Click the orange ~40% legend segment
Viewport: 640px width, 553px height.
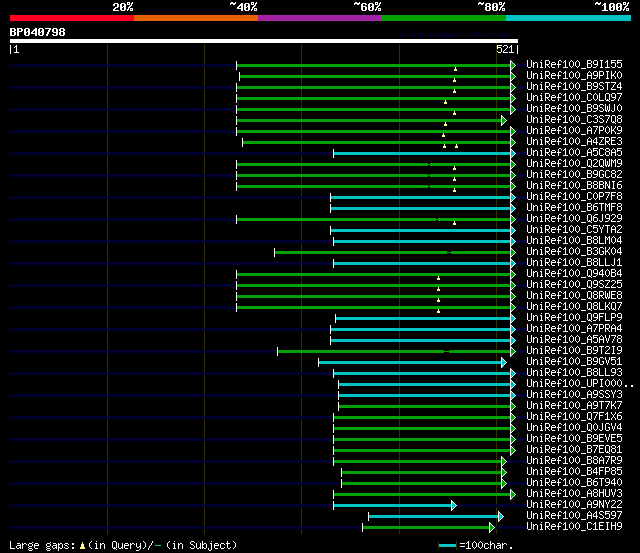click(196, 18)
